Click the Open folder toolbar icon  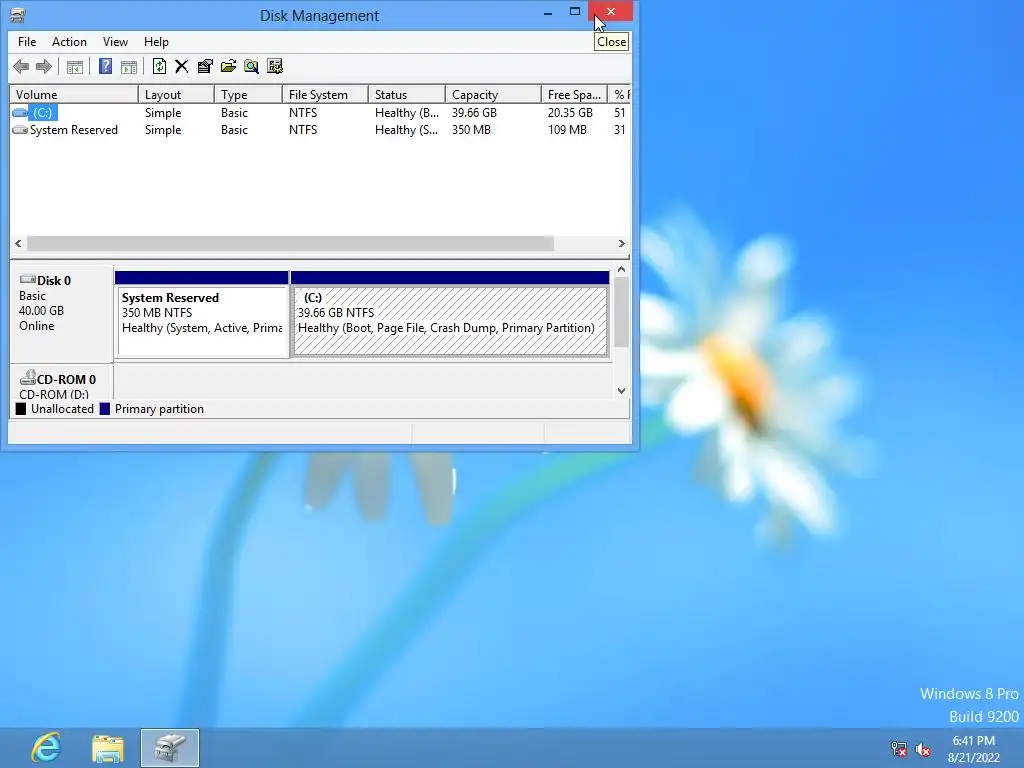click(x=229, y=66)
